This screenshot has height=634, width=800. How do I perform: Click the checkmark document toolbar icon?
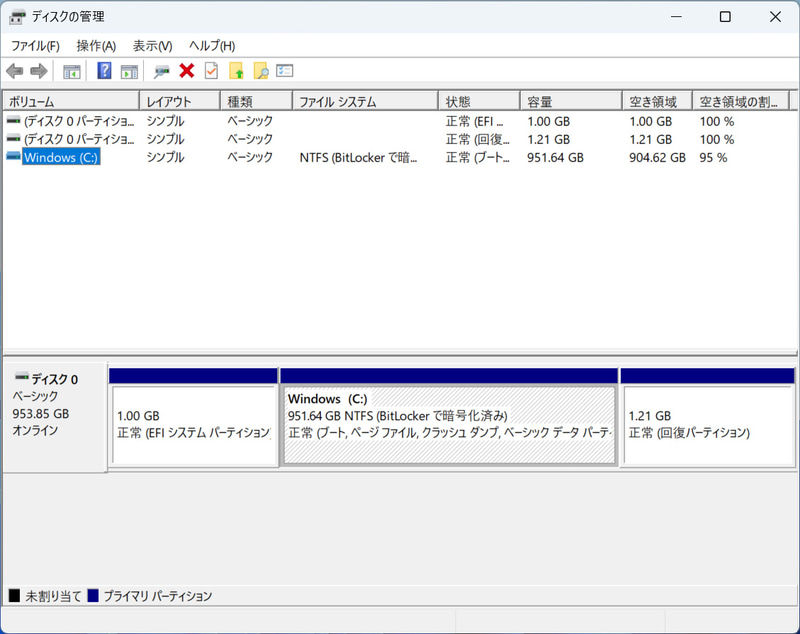[x=210, y=70]
